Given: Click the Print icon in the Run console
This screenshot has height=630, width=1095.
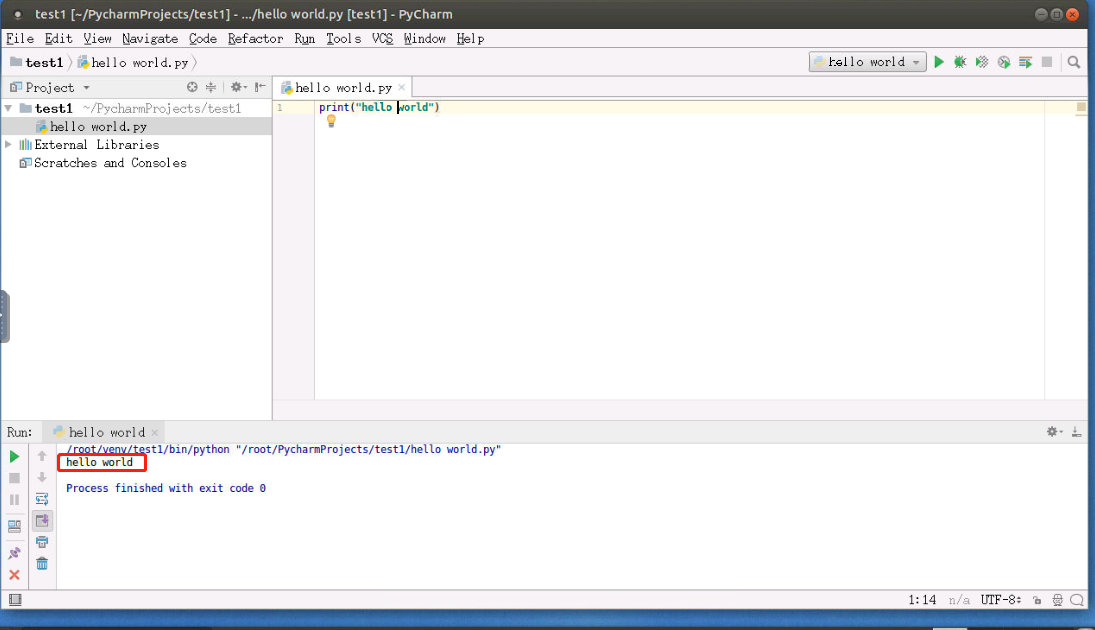Looking at the screenshot, I should click(42, 542).
